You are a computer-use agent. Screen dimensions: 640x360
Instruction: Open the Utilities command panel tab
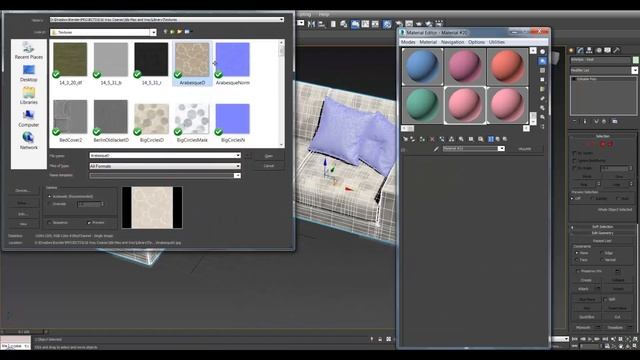617,51
